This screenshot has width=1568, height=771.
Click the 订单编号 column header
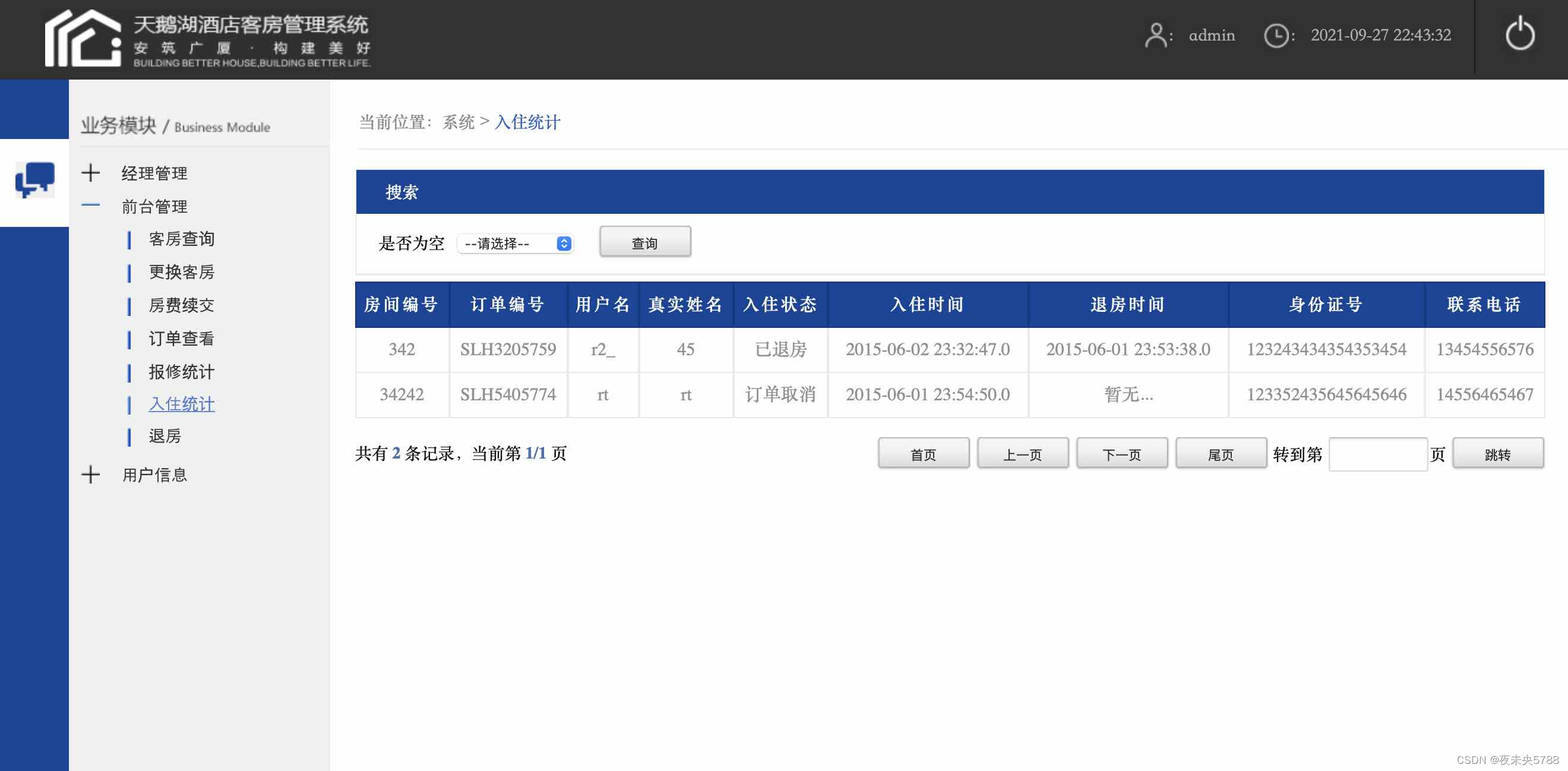[508, 304]
